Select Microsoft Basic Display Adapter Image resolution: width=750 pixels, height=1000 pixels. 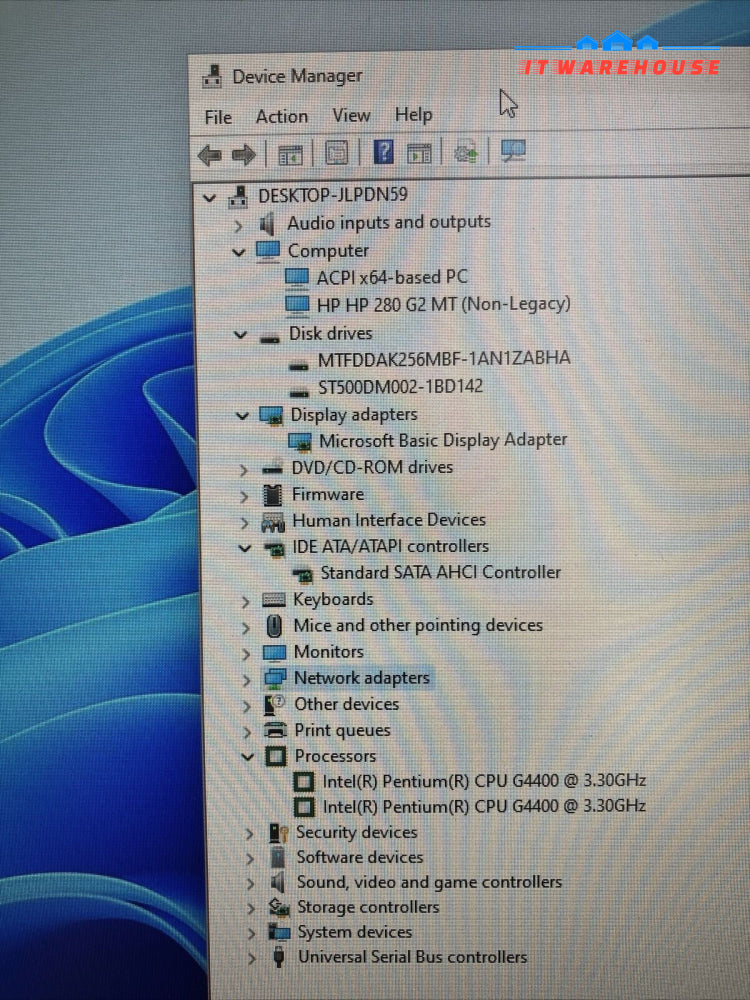point(443,441)
